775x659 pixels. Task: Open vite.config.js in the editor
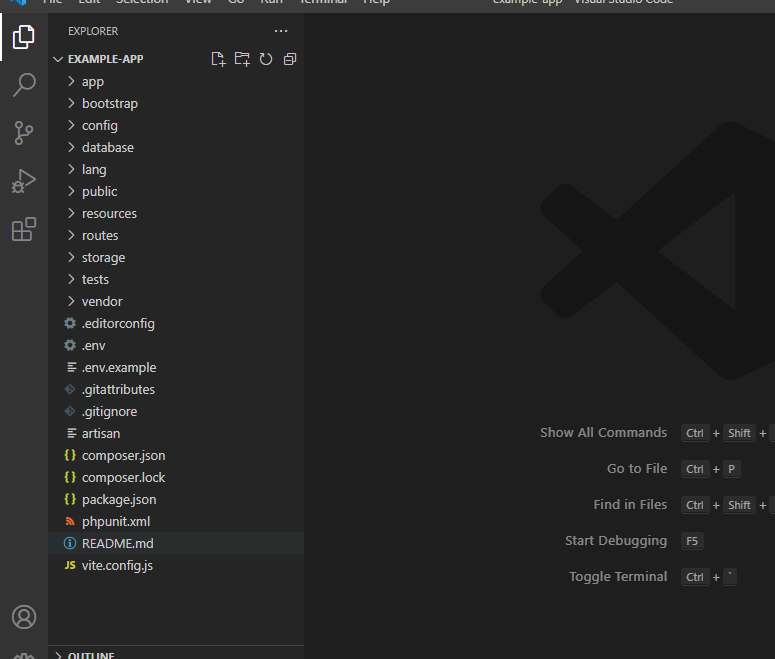tap(176, 565)
